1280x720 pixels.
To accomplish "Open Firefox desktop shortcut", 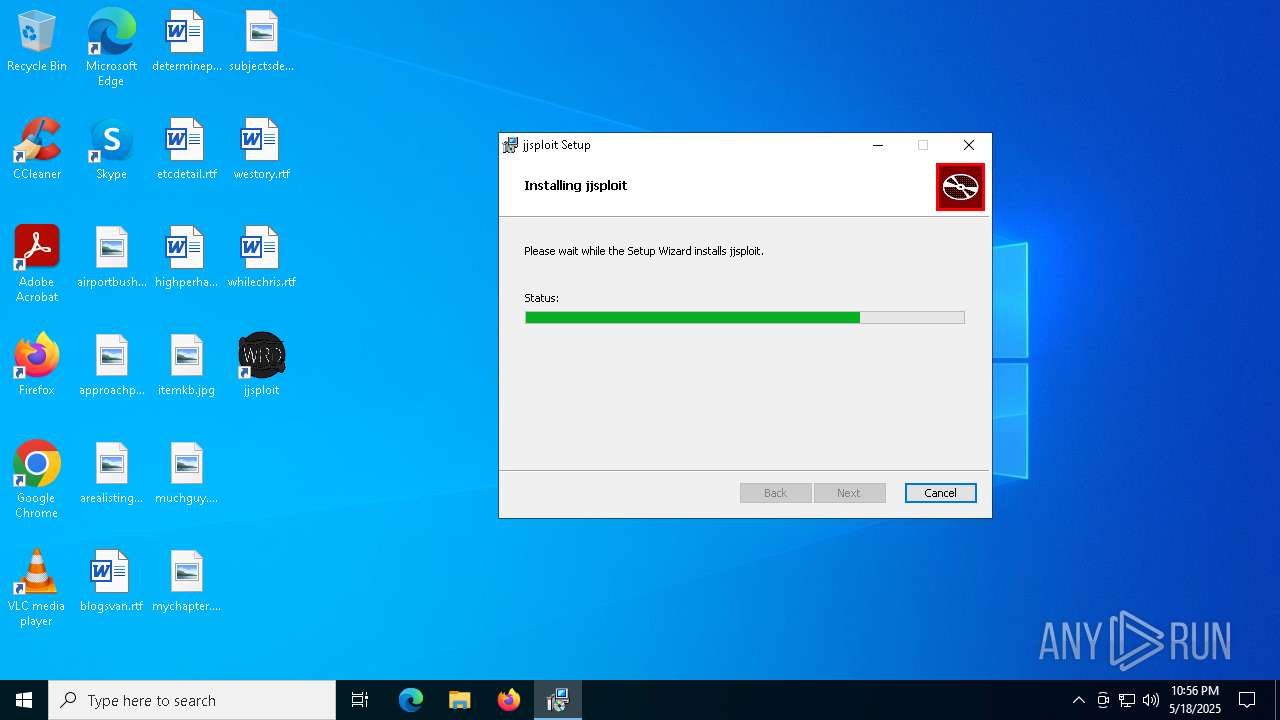I will [x=37, y=366].
